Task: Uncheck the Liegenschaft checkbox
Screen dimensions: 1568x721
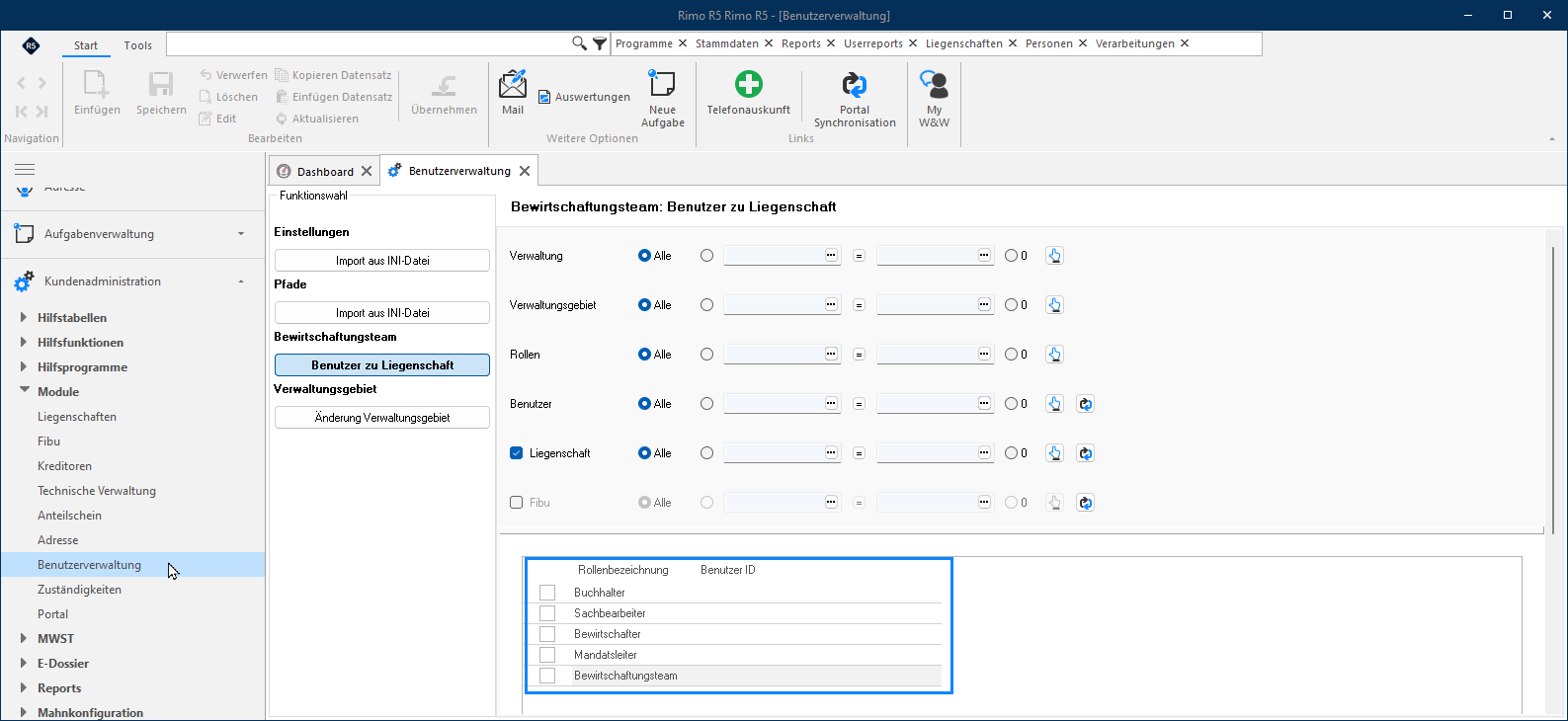Action: pyautogui.click(x=516, y=453)
